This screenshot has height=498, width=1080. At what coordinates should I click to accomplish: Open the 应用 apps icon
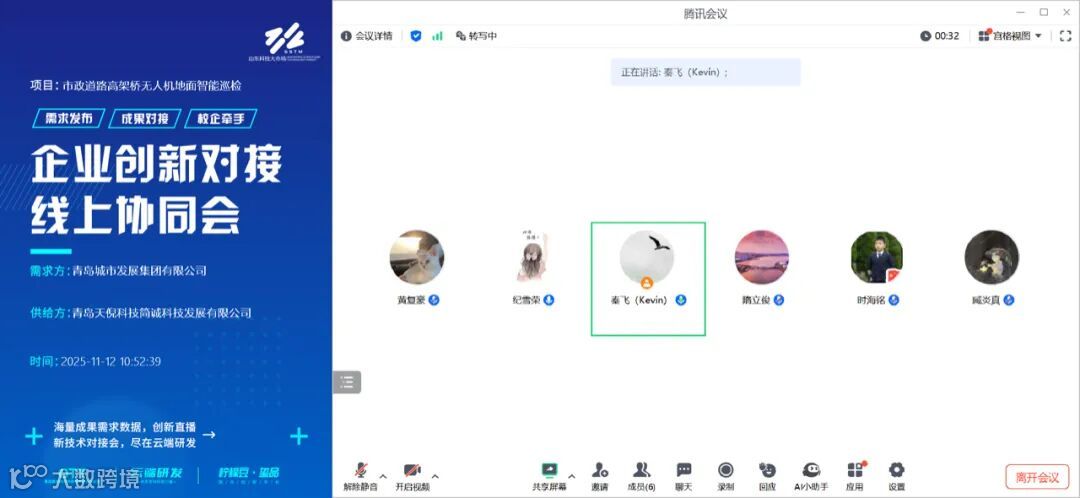point(855,477)
